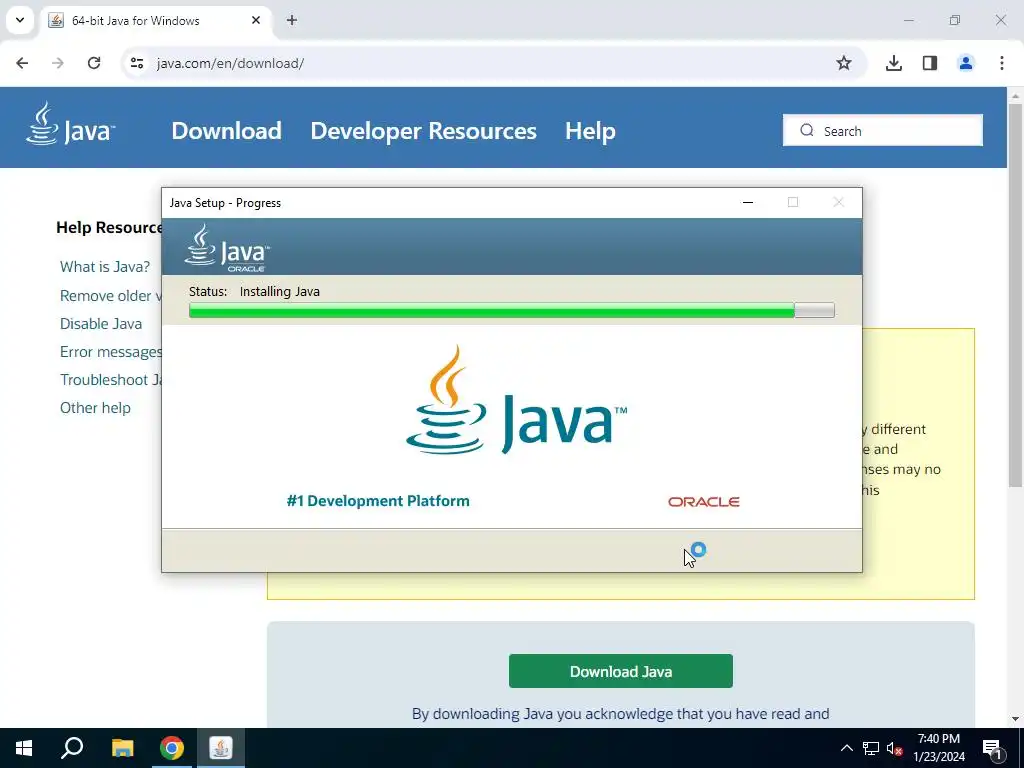
Task: Open Chrome downloads icon
Action: click(x=893, y=63)
